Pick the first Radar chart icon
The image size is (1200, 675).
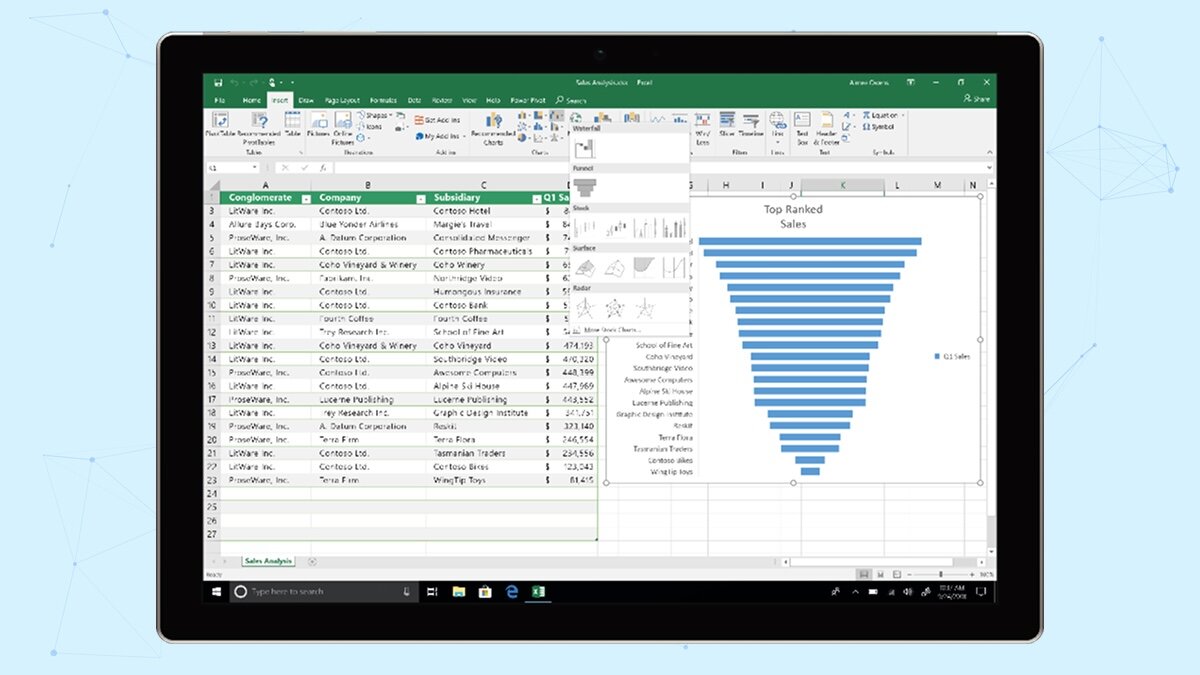[584, 307]
